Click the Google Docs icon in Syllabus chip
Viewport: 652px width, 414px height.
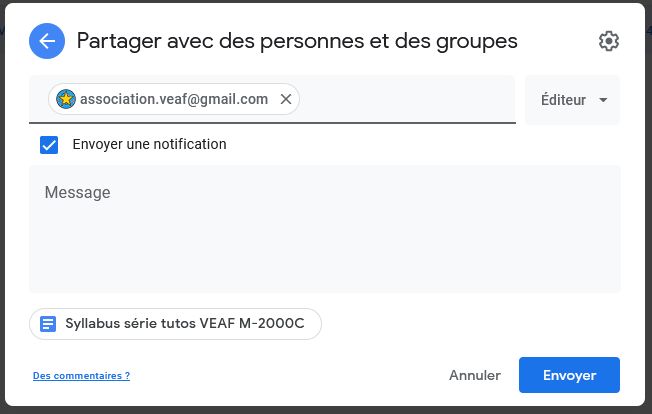(48, 324)
